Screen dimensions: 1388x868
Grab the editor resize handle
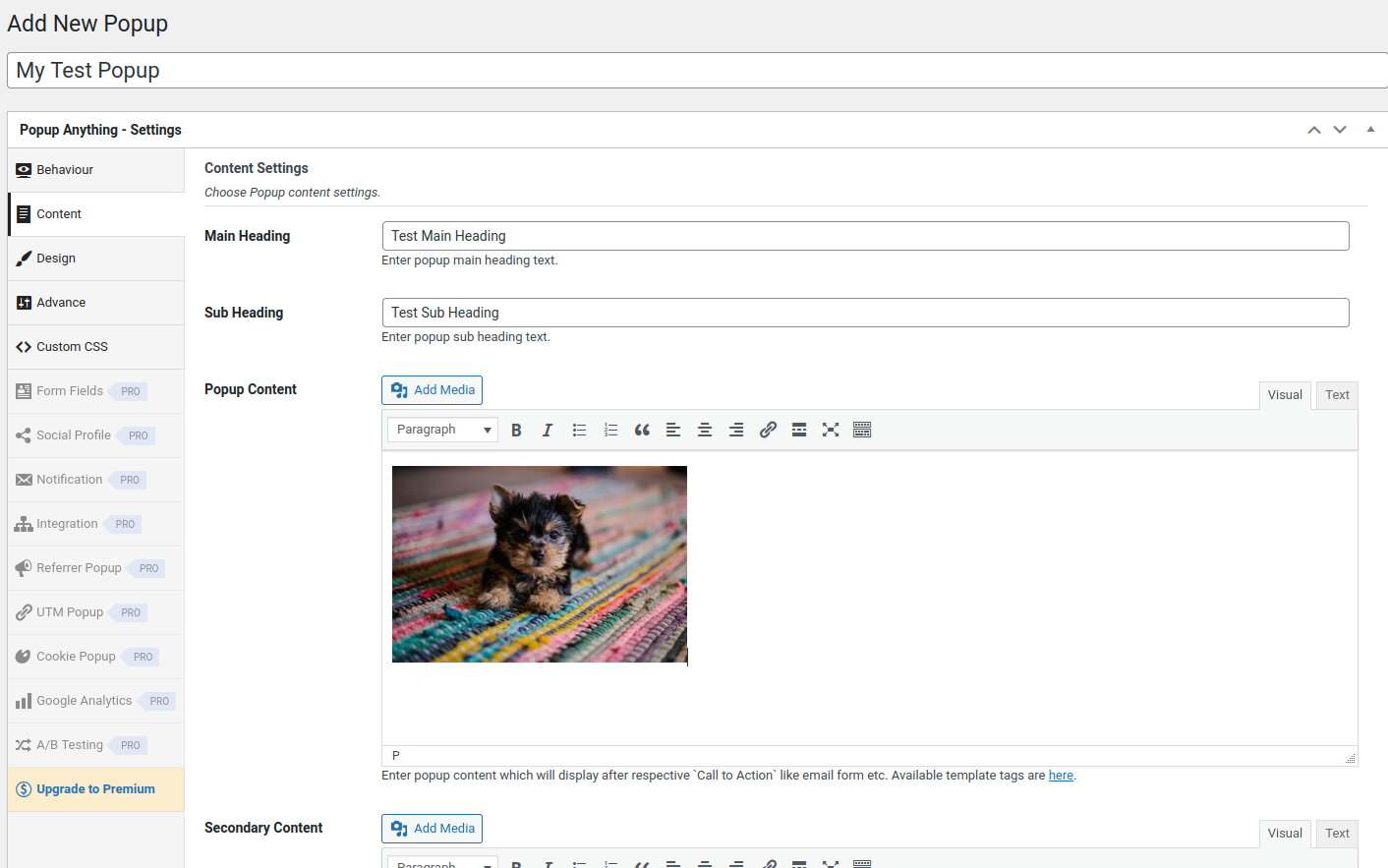(x=1351, y=758)
